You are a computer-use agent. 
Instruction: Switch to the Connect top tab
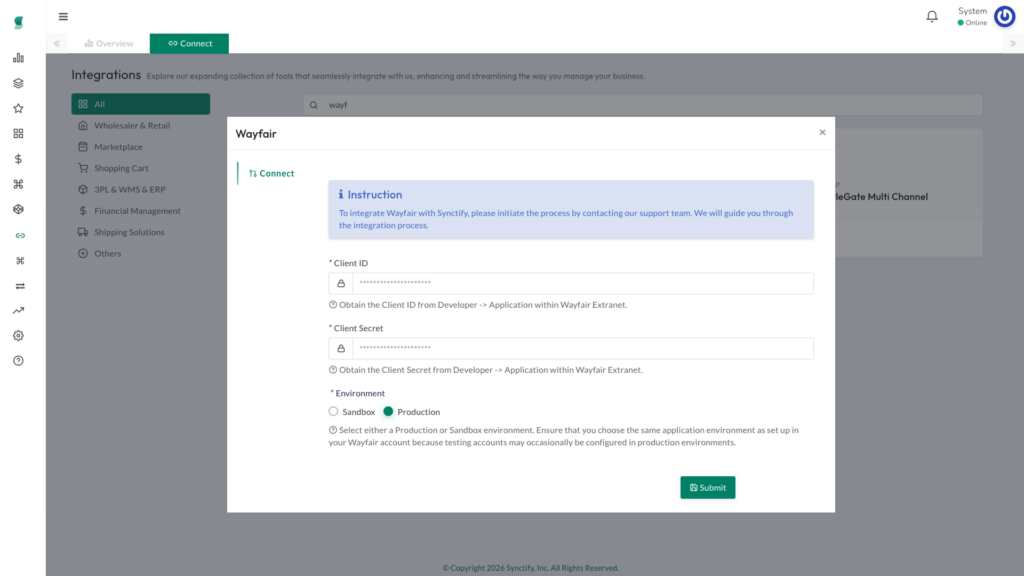pos(189,44)
